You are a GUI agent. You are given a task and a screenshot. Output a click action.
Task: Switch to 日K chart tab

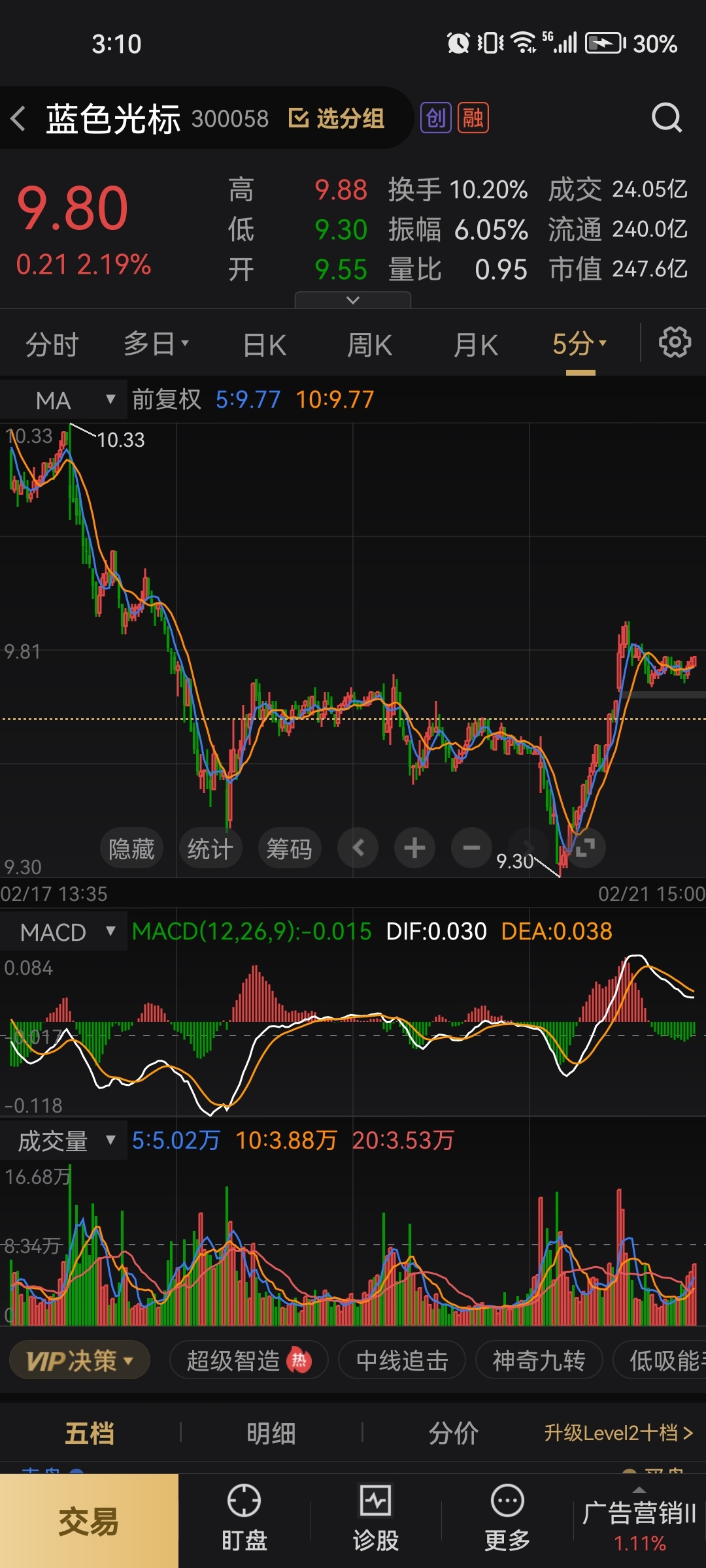(x=265, y=344)
